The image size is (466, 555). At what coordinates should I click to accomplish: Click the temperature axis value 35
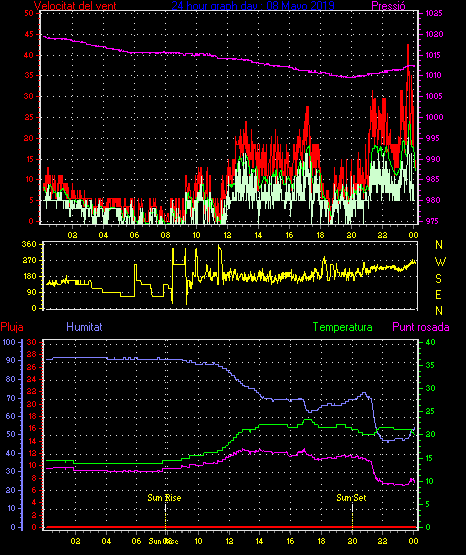[431, 365]
